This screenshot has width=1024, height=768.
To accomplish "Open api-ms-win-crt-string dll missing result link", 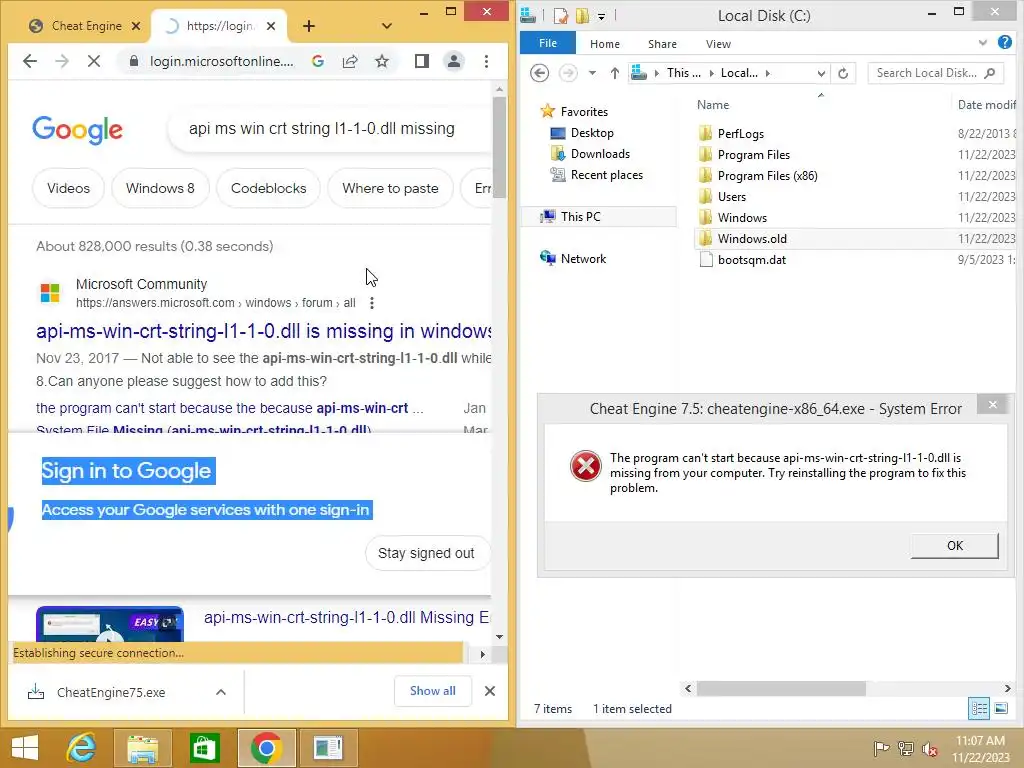I will point(263,331).
